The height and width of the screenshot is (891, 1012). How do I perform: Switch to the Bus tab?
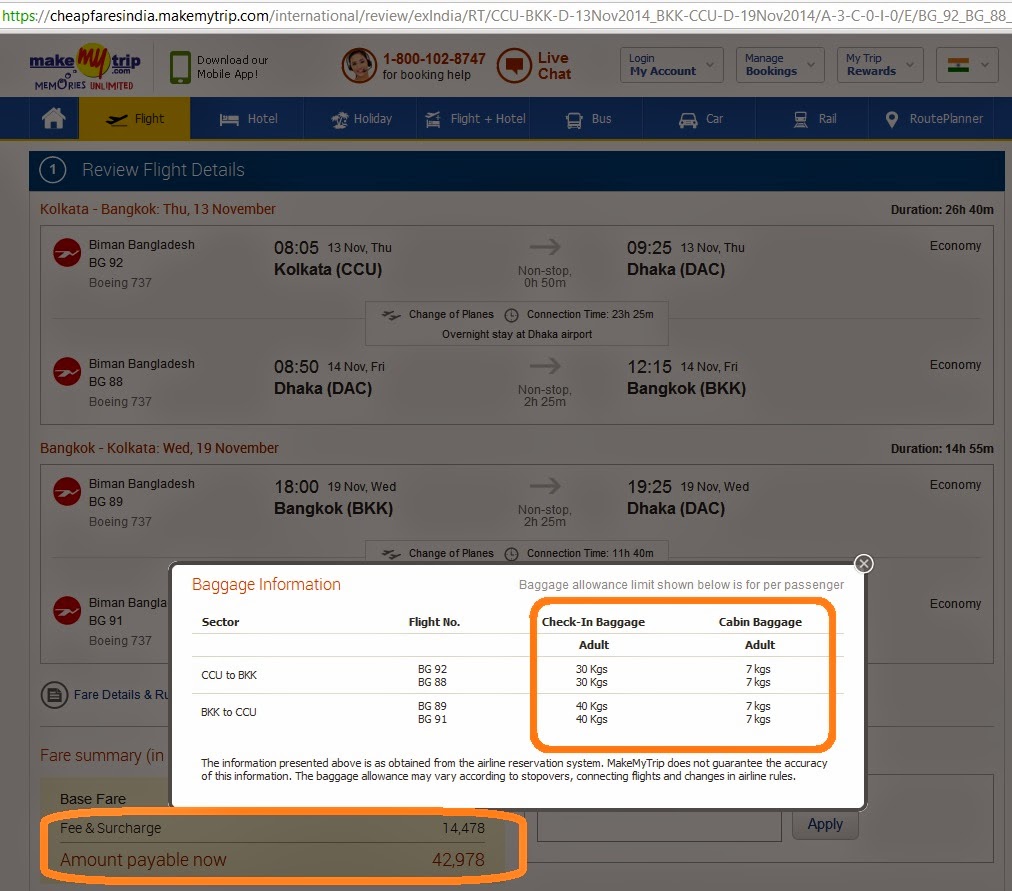587,119
